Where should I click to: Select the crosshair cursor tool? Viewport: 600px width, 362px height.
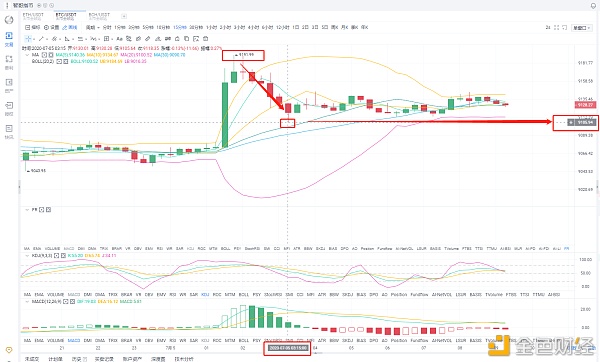[28, 39]
